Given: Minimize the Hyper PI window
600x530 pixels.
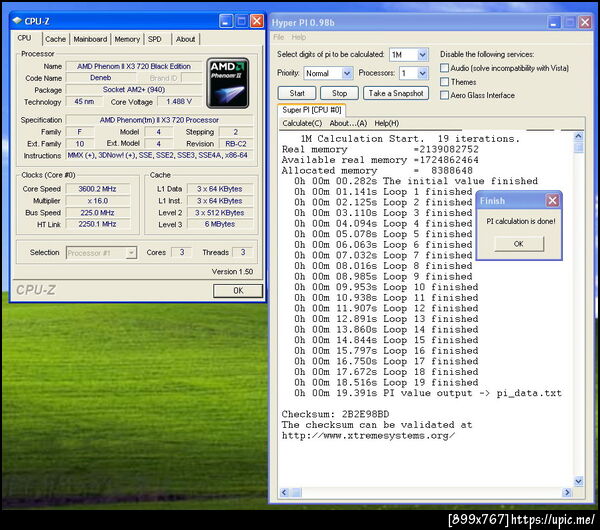Looking at the screenshot, I should coord(552,21).
